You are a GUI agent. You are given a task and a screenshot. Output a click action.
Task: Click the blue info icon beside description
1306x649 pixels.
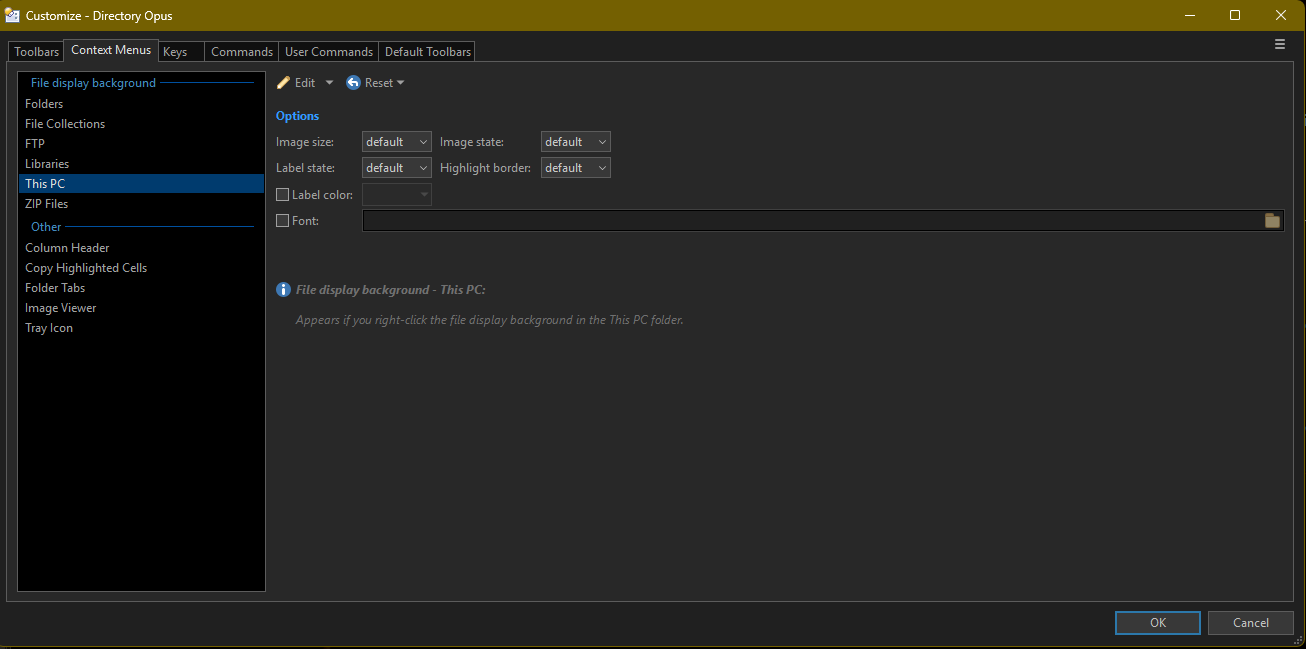284,290
